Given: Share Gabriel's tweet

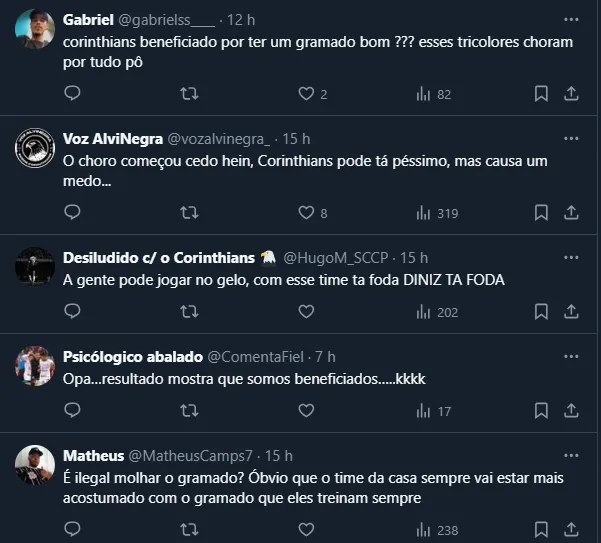Looking at the screenshot, I should pos(571,94).
